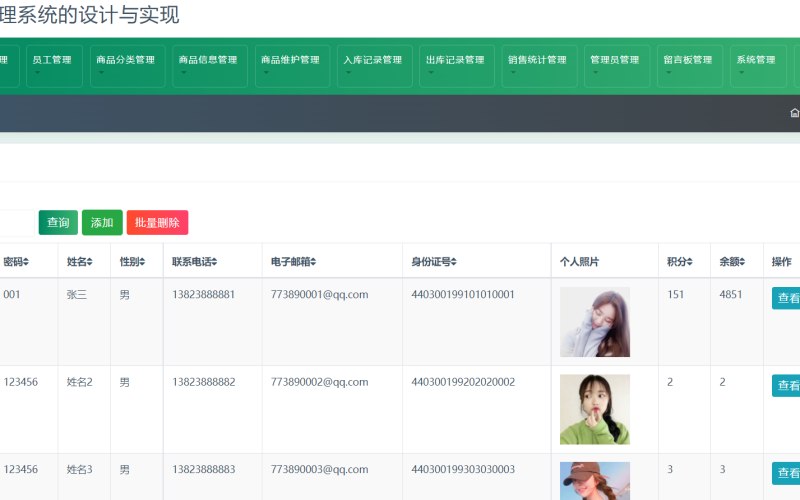Click the red 批量删除 button
Screen dimensions: 800x500
click(157, 222)
